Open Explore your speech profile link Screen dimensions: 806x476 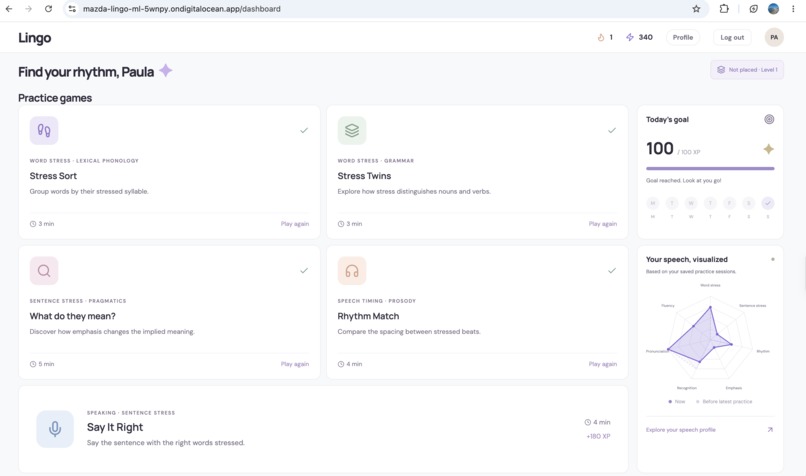681,430
